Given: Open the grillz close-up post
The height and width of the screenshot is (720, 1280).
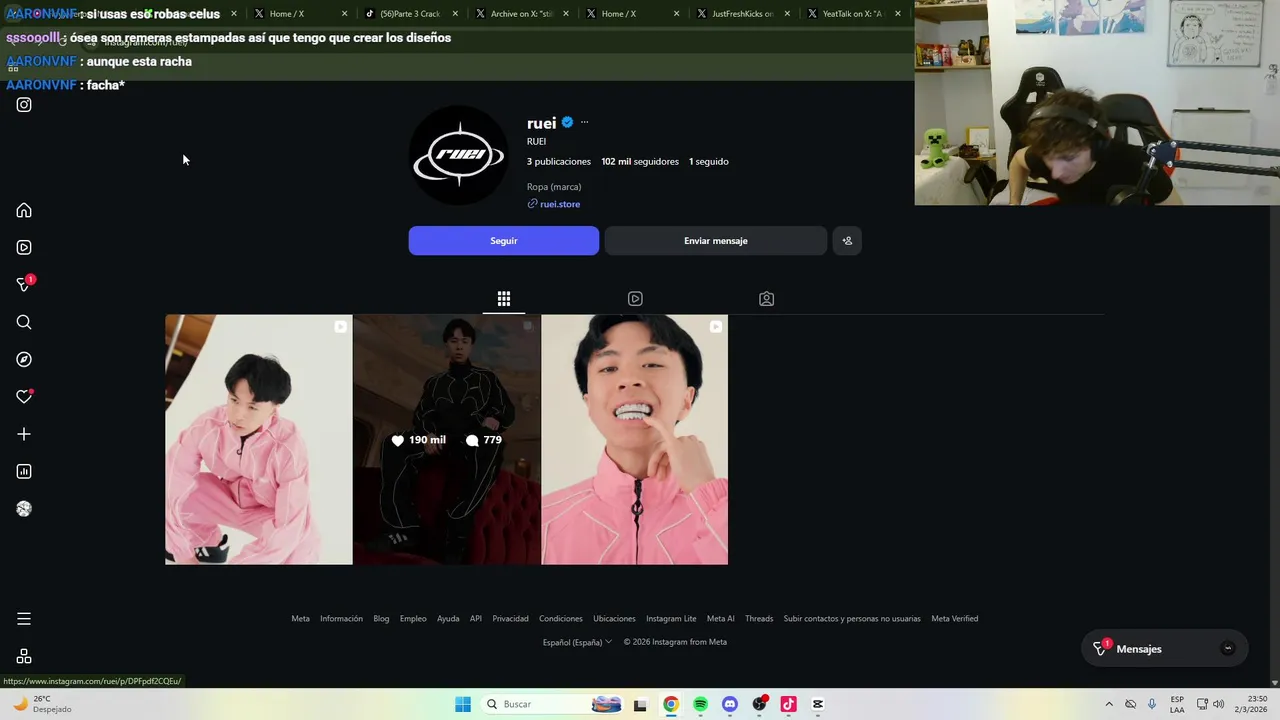Looking at the screenshot, I should [635, 440].
